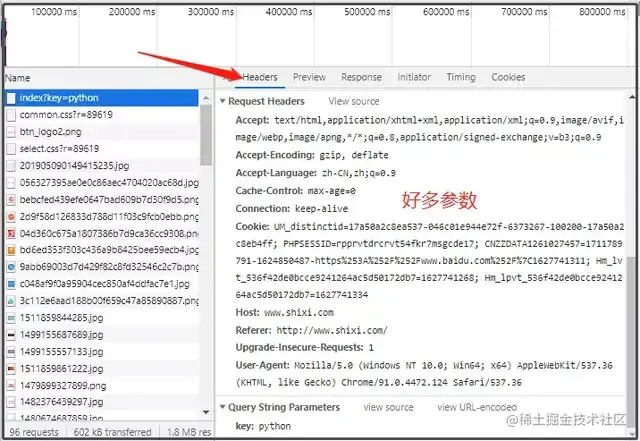Select request select.css?r=89619

point(102,149)
